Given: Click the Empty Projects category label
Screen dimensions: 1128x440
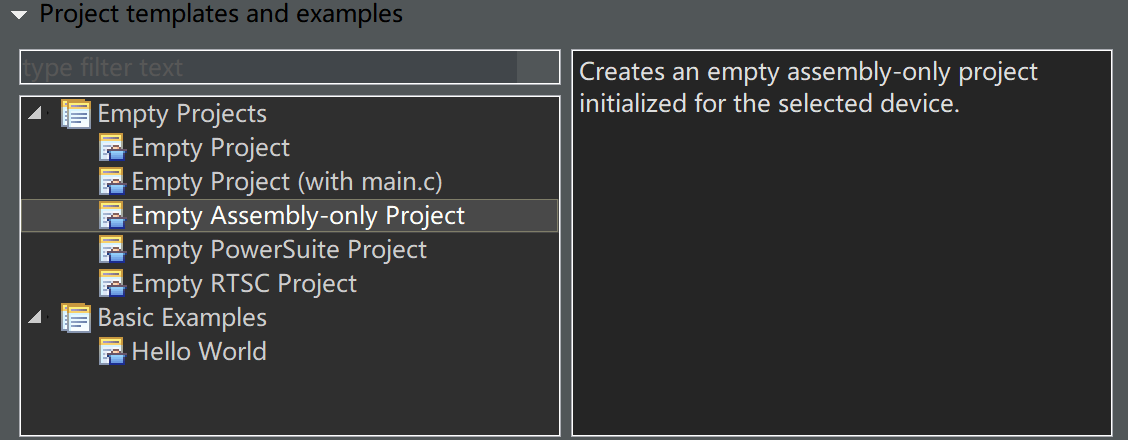Looking at the screenshot, I should coord(182,114).
